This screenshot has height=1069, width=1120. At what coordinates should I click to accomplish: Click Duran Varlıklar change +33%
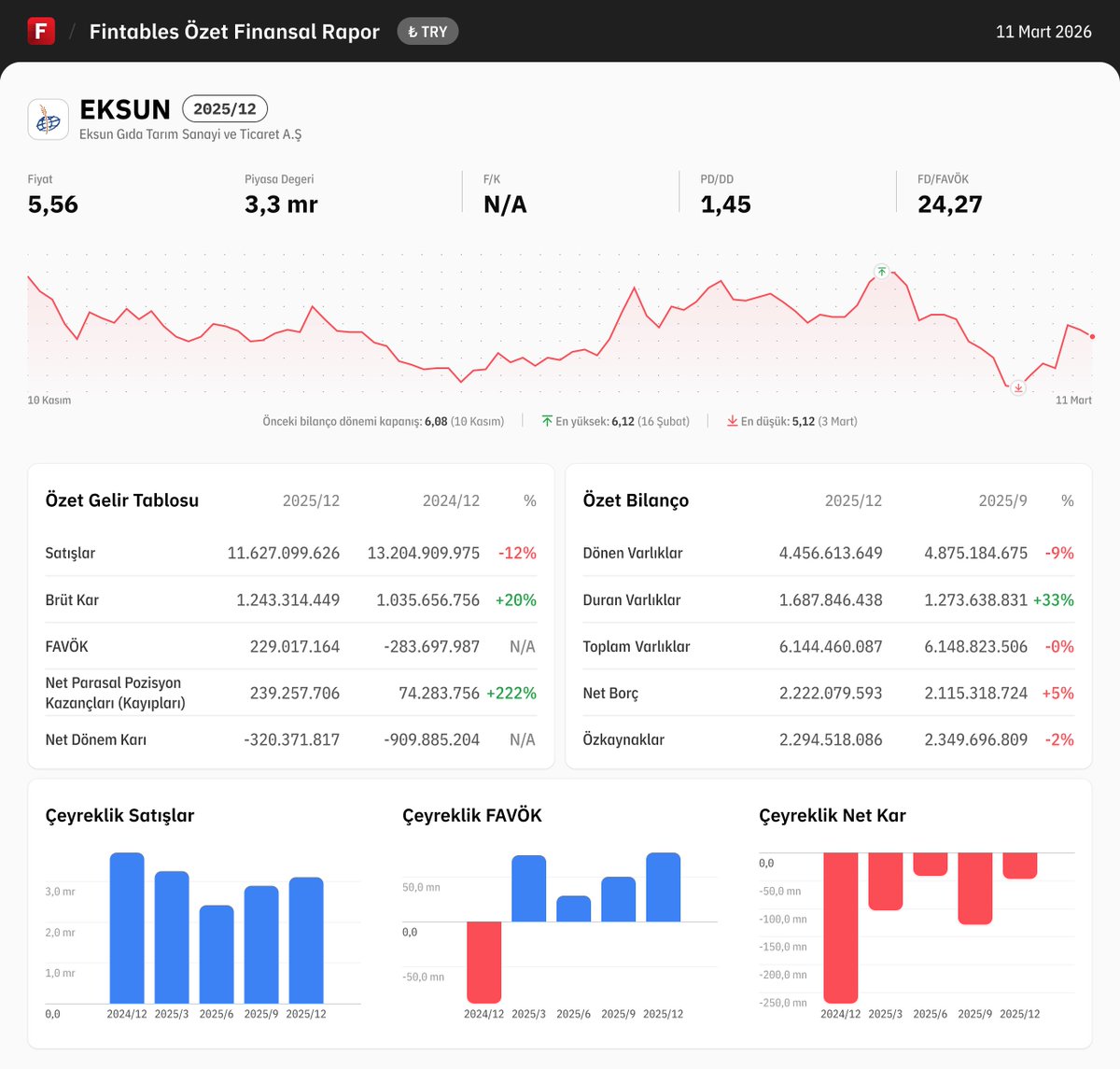[1054, 599]
